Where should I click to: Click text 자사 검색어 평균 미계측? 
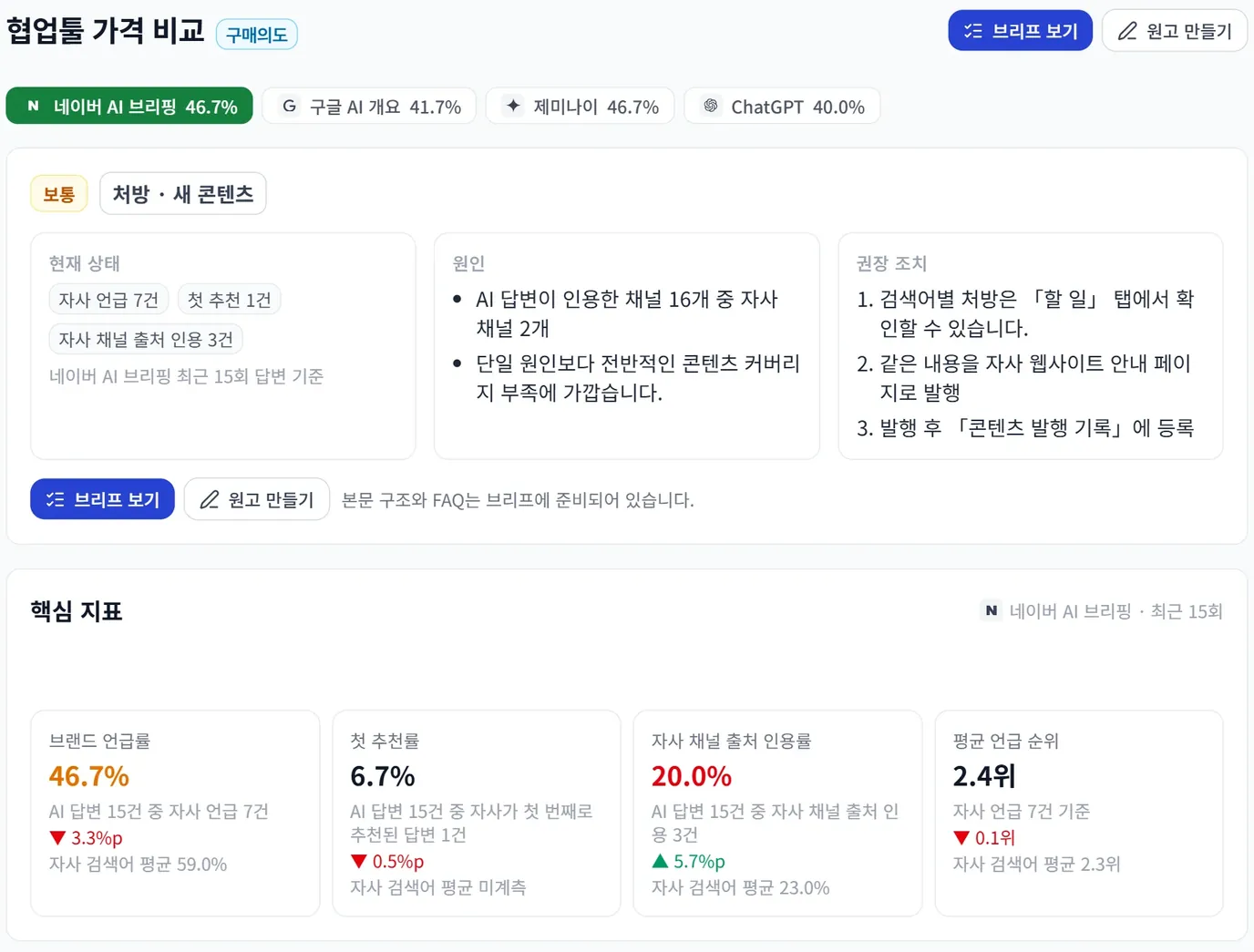point(438,887)
